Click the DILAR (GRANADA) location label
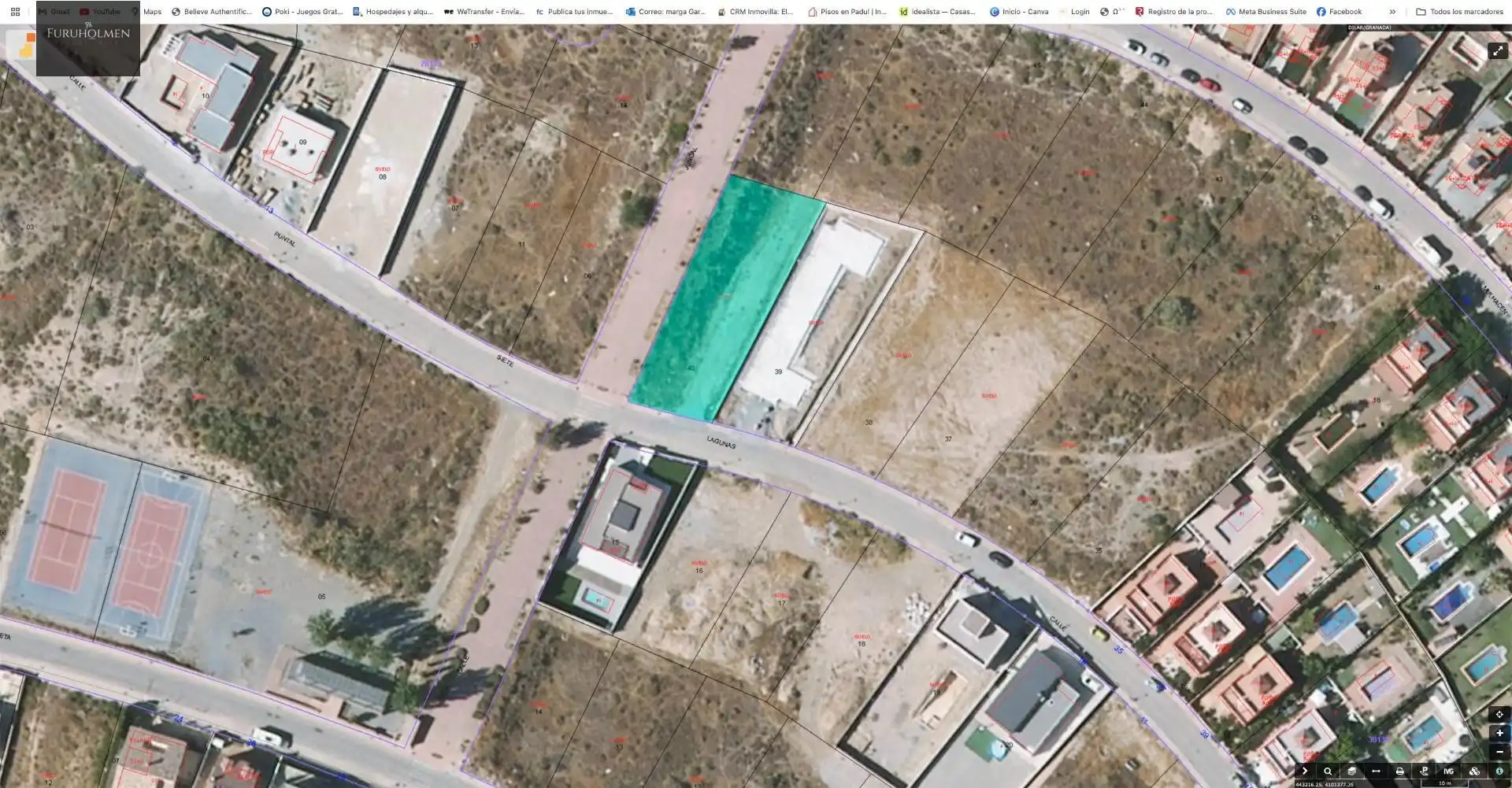Screen dimensions: 1512x788 tap(1369, 28)
